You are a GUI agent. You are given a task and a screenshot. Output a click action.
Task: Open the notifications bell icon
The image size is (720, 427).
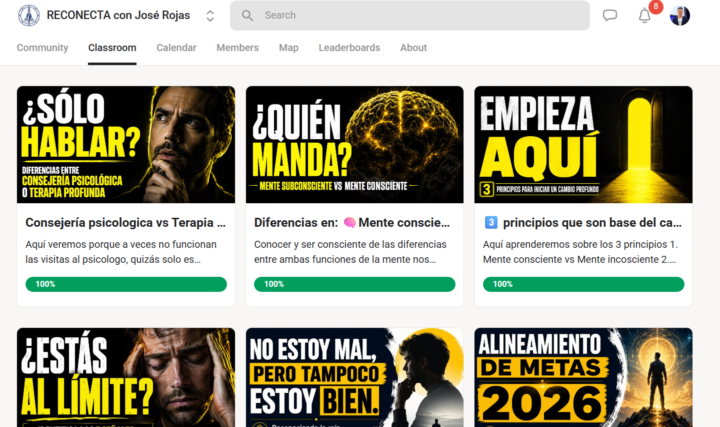[x=645, y=16]
